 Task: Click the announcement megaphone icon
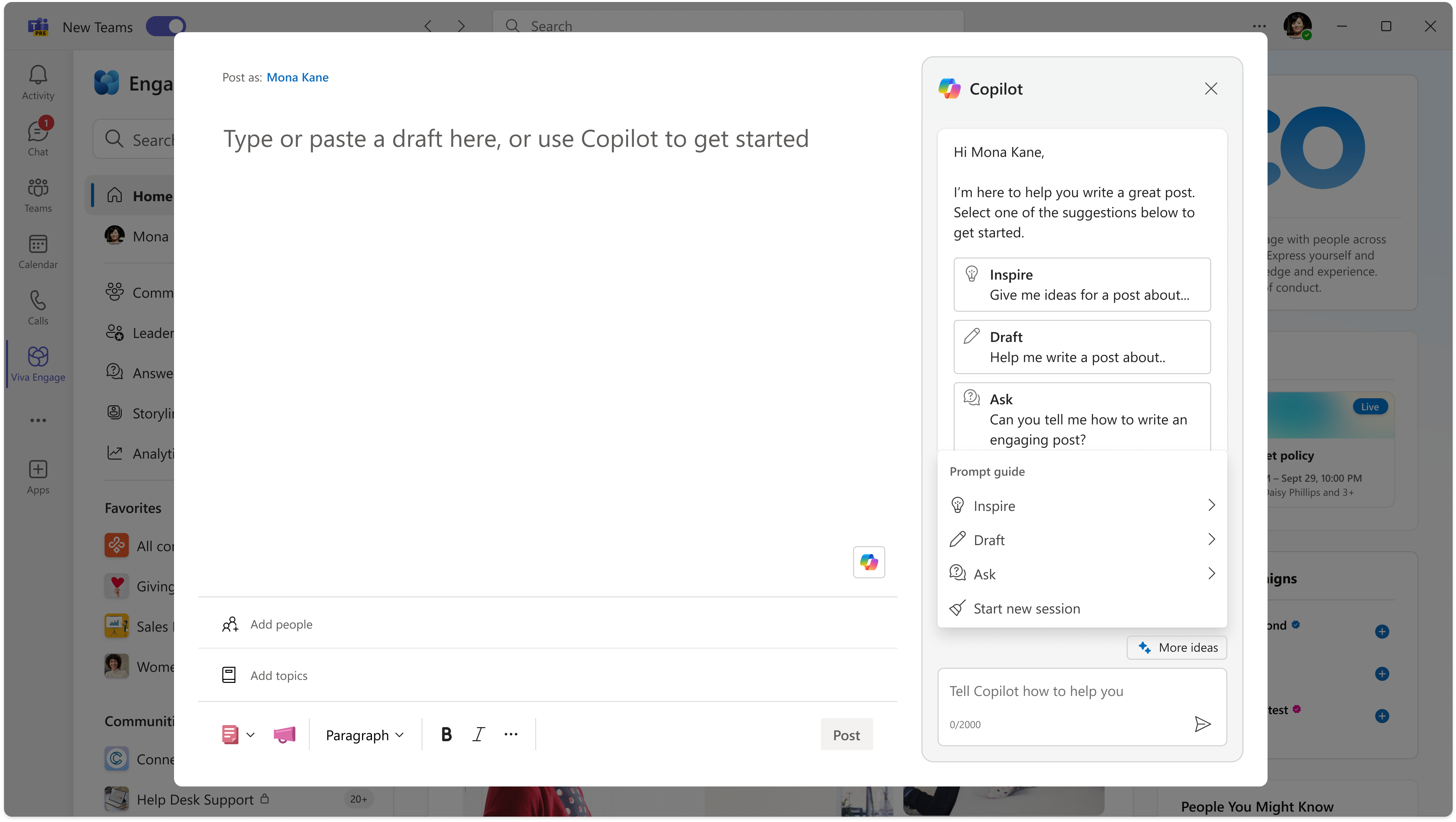pos(284,735)
